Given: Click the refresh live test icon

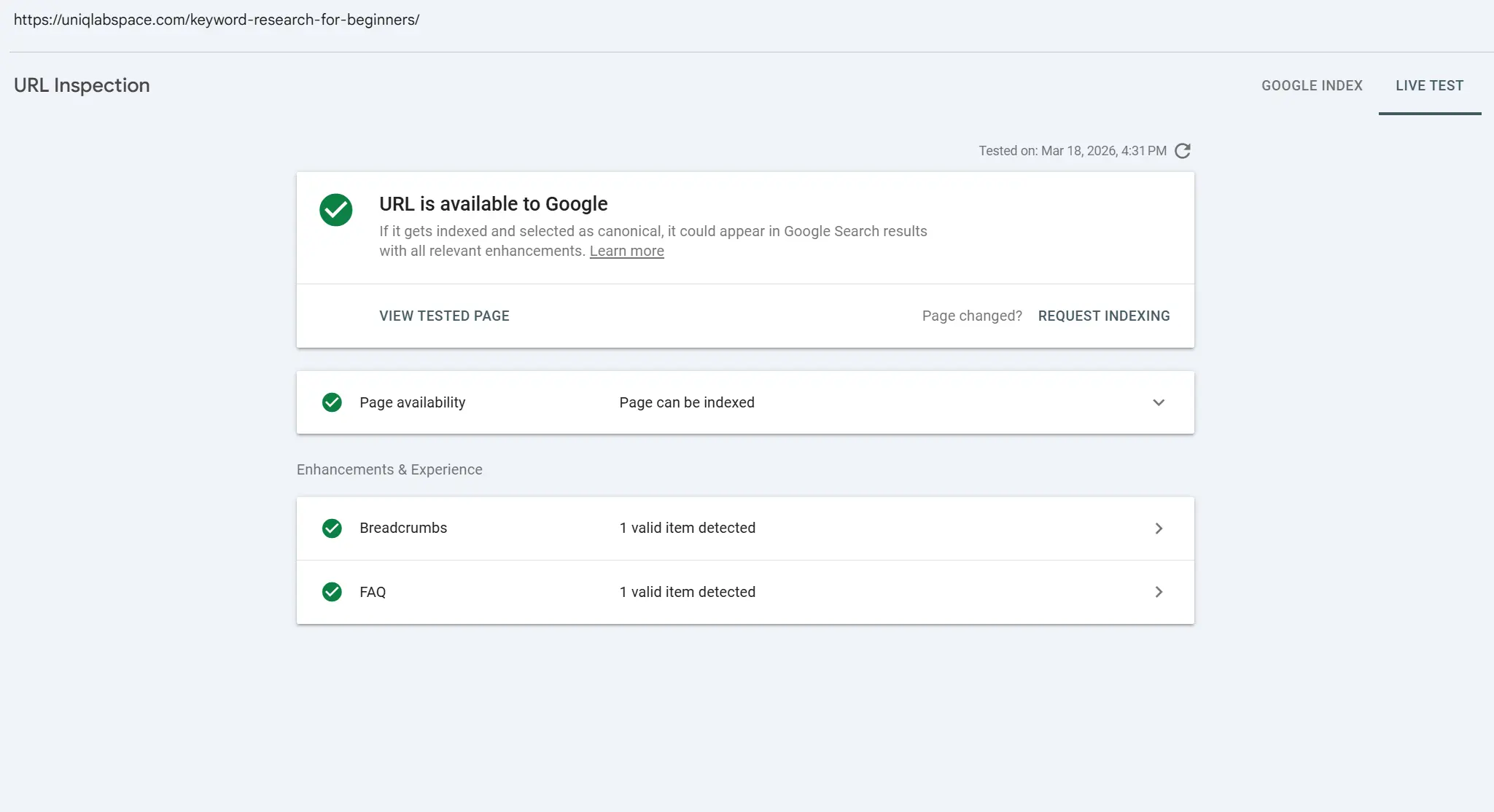Looking at the screenshot, I should point(1183,151).
